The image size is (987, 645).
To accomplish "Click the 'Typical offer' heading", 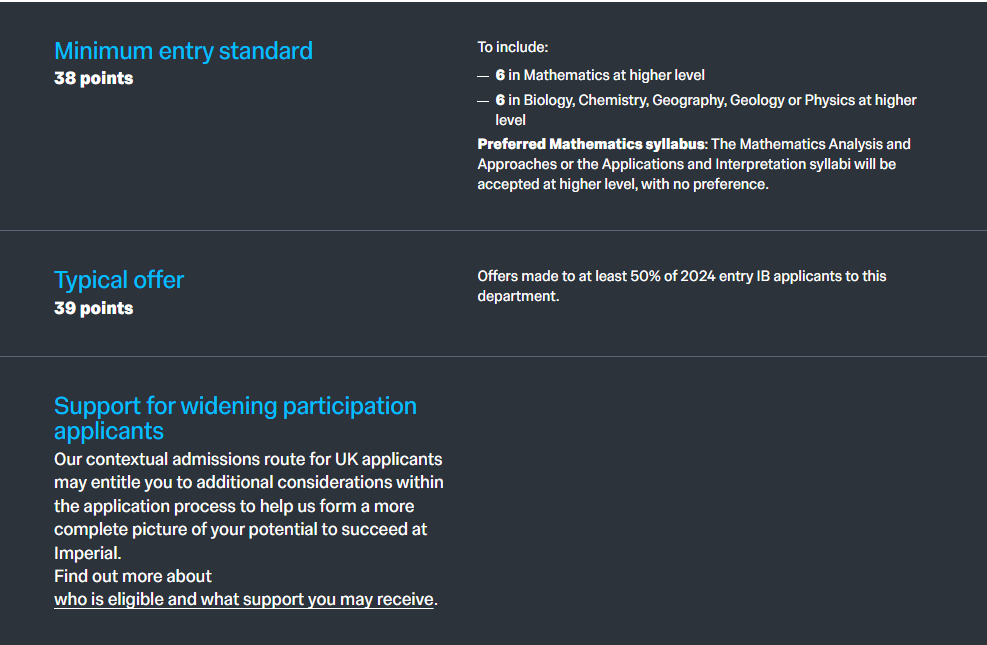I will click(x=119, y=280).
